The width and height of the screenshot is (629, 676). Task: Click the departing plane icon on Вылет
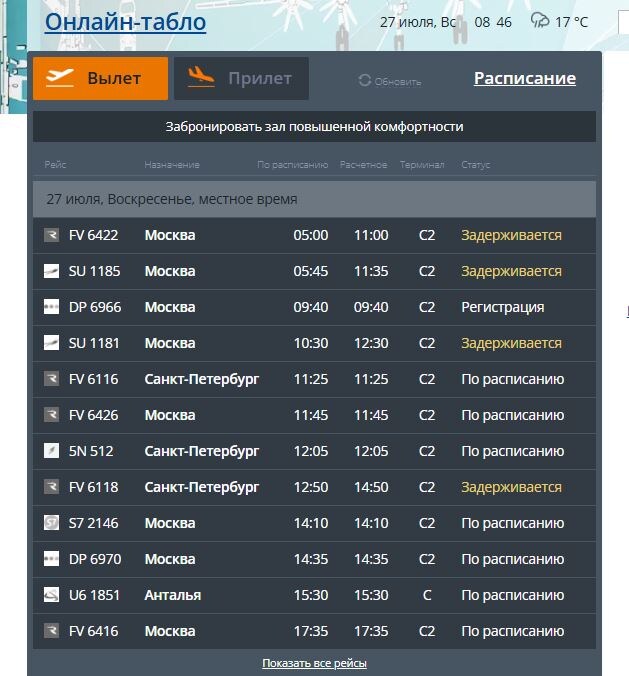pyautogui.click(x=59, y=78)
